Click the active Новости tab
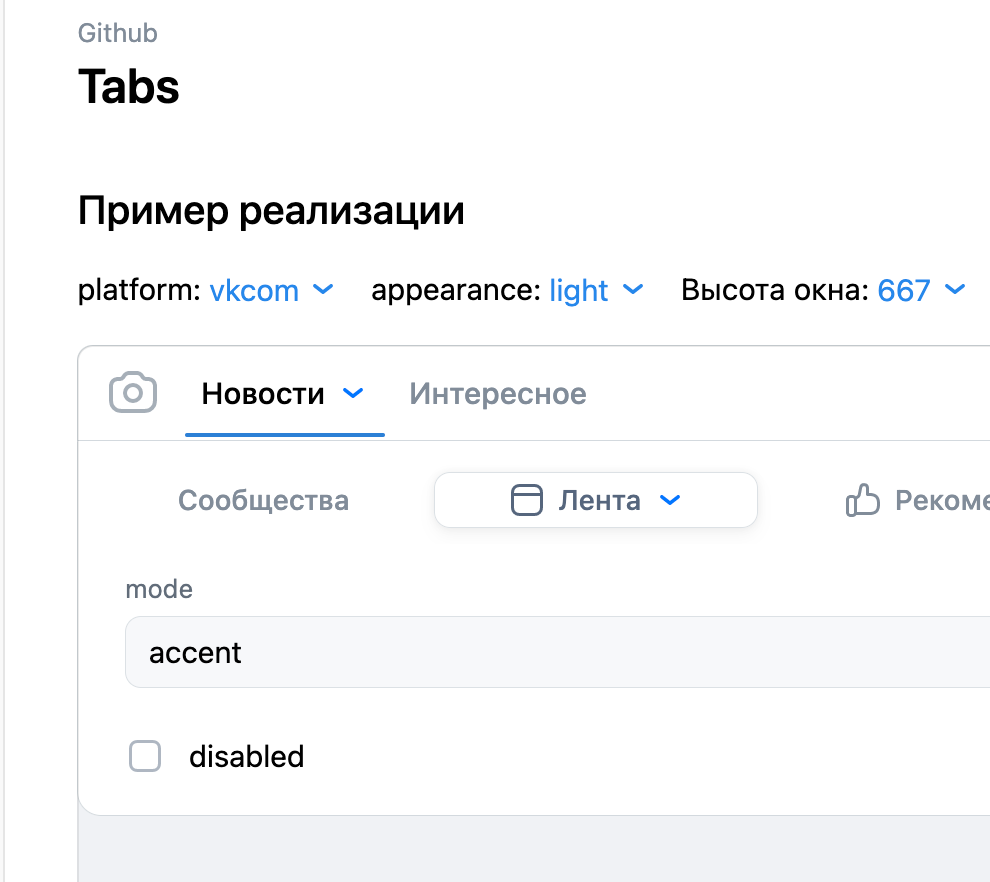Viewport: 990px width, 882px height. point(262,393)
